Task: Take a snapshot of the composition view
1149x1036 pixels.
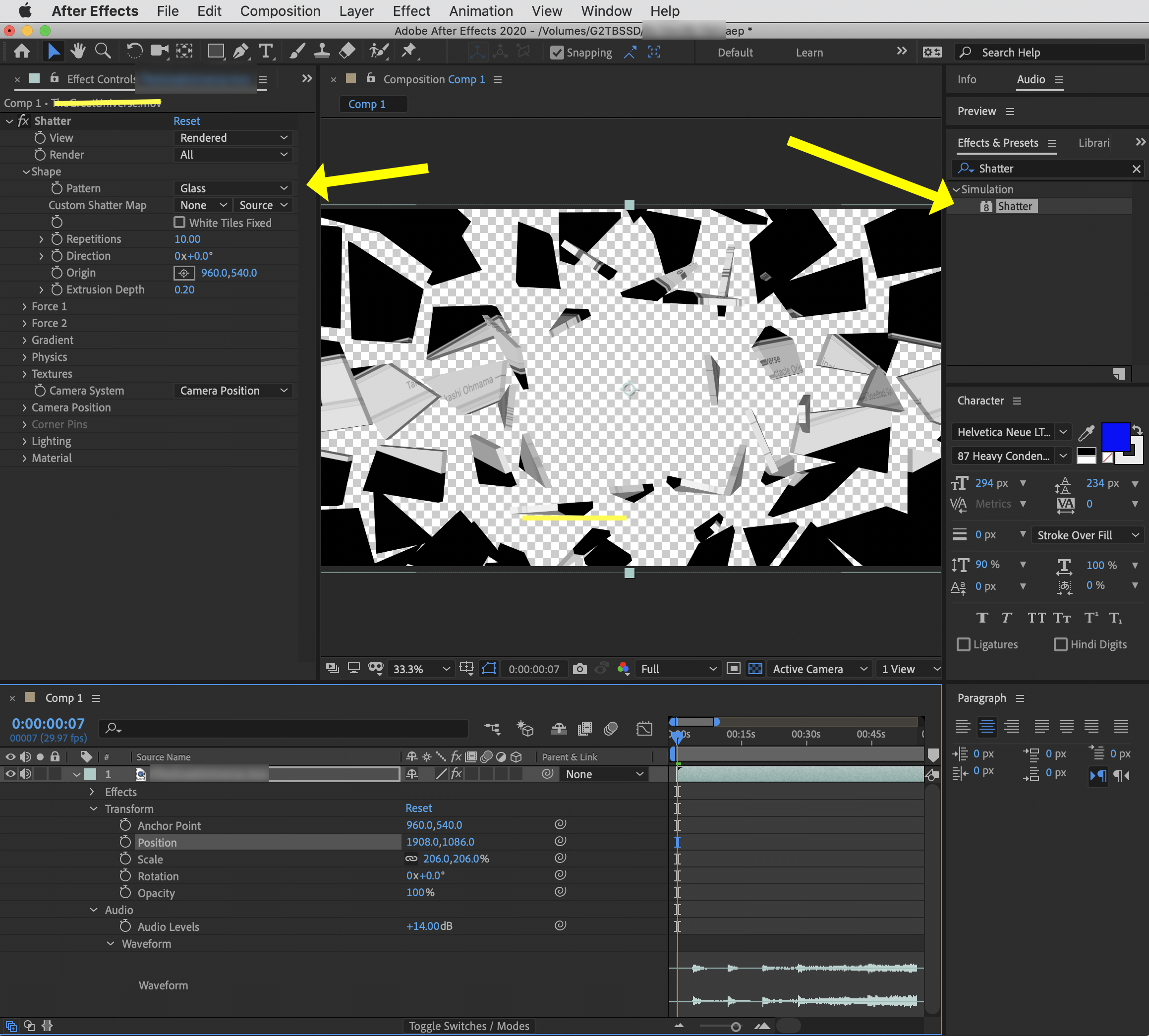Action: click(x=579, y=668)
